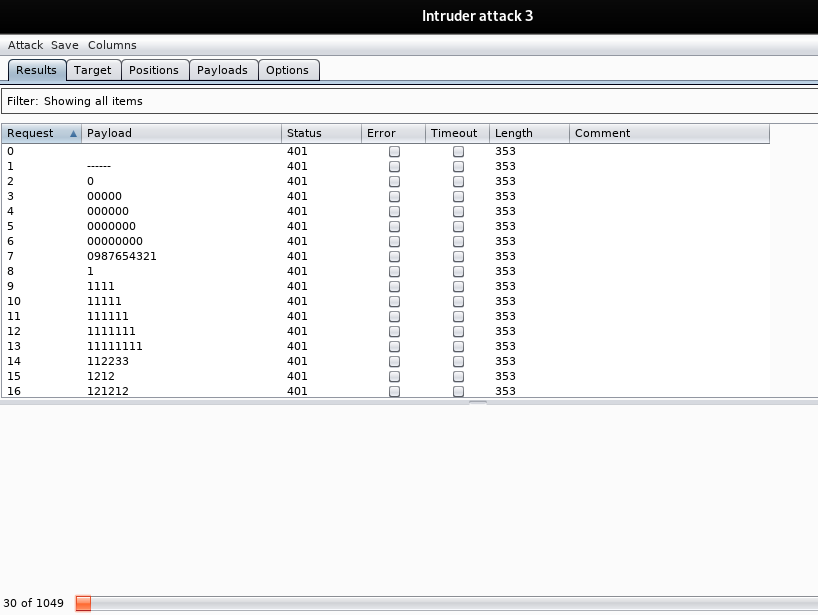Open the Attack menu
Screen dimensions: 818x615
pos(25,45)
